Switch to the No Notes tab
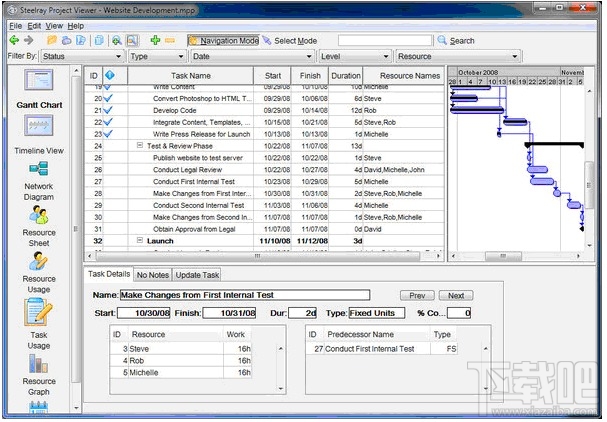Screen dimensions: 607x422 [153, 275]
